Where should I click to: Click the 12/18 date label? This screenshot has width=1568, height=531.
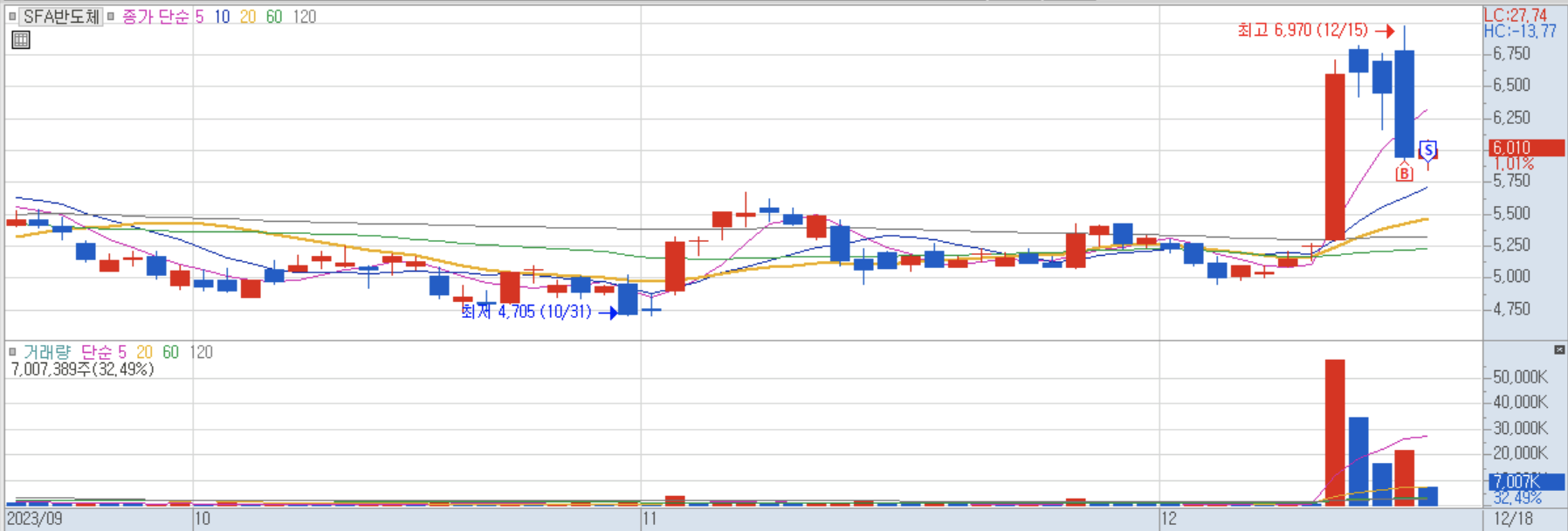pos(1514,519)
